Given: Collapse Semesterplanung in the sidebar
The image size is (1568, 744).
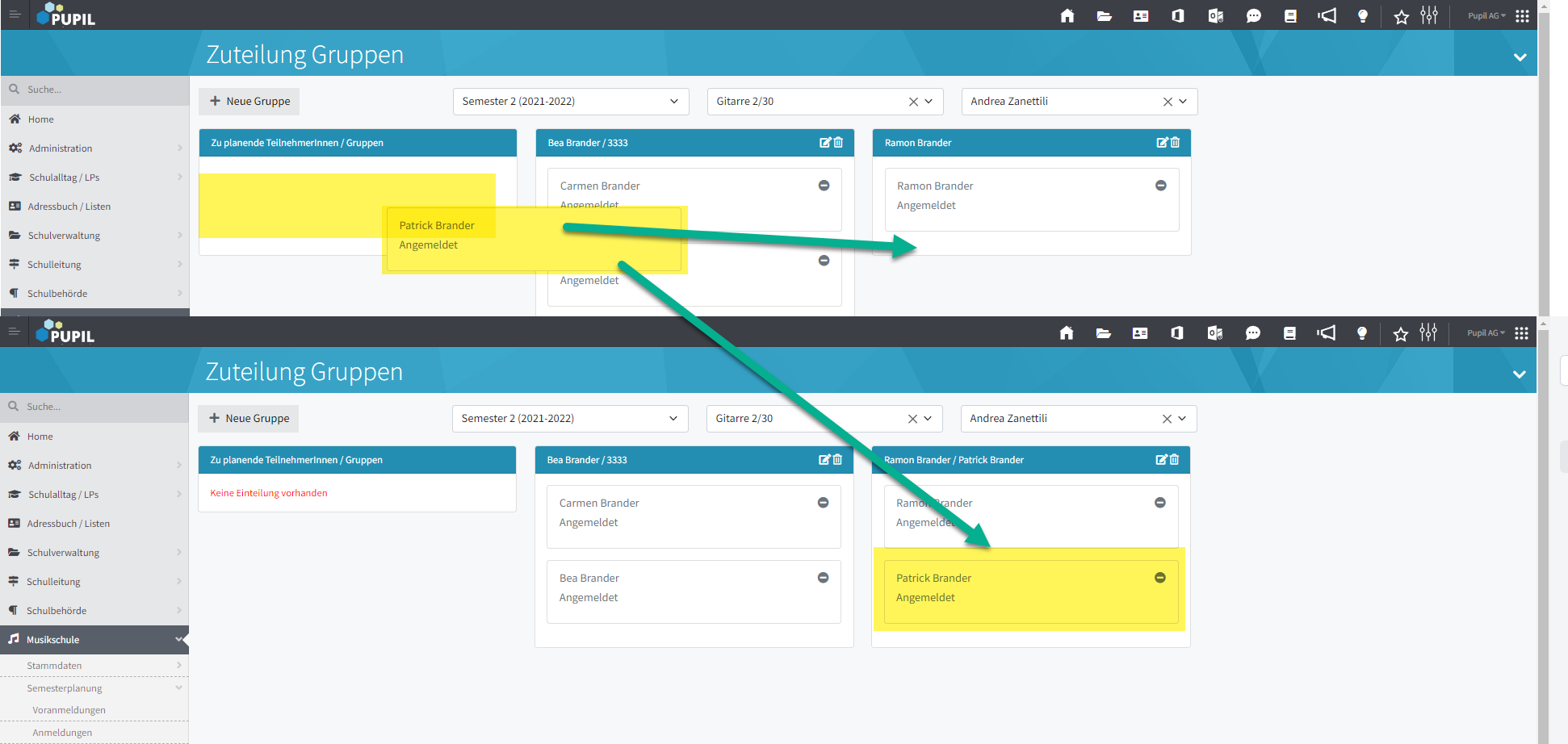Looking at the screenshot, I should pyautogui.click(x=178, y=688).
